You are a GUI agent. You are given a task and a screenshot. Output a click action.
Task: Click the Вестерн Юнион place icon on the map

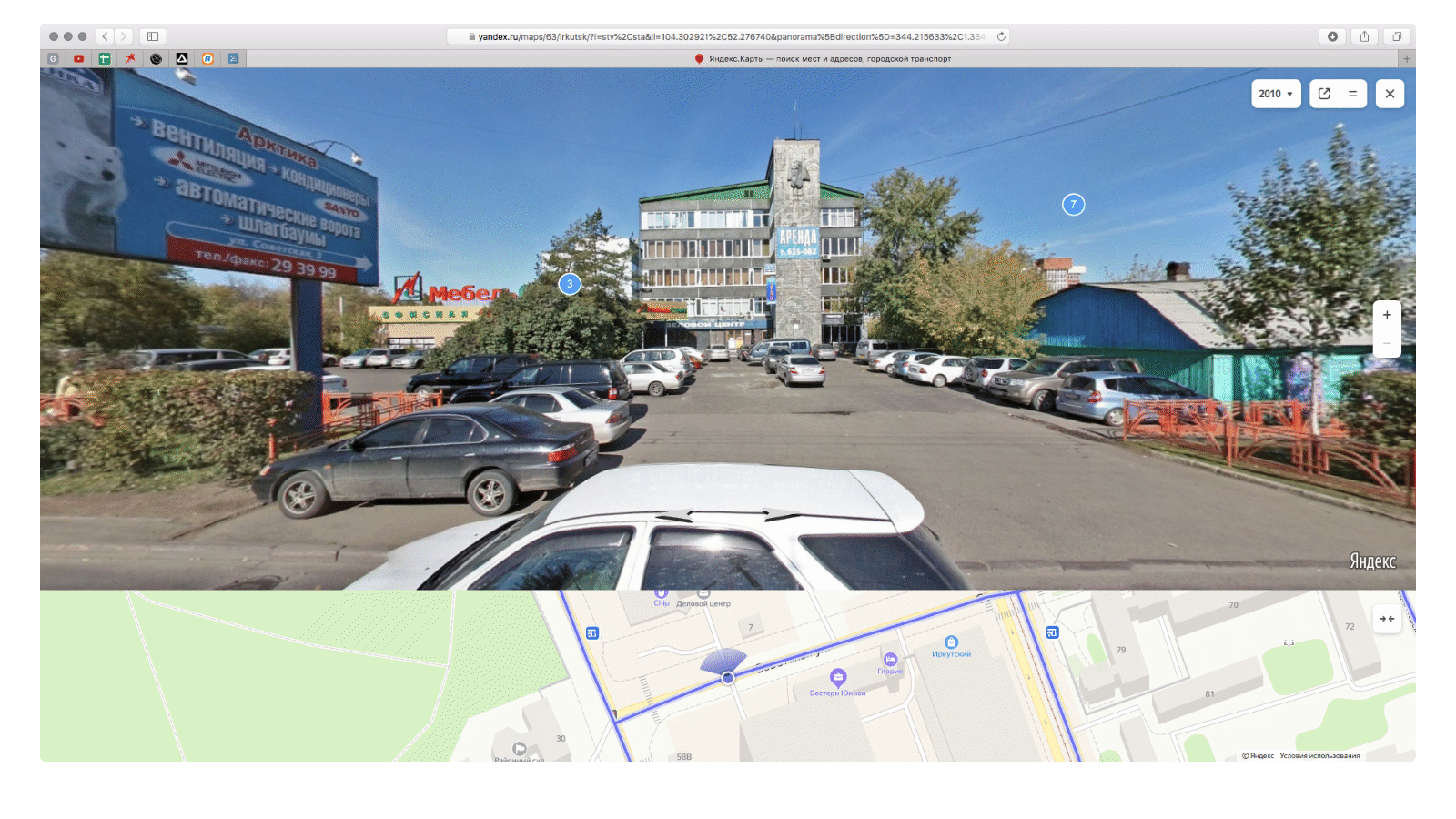pyautogui.click(x=838, y=676)
